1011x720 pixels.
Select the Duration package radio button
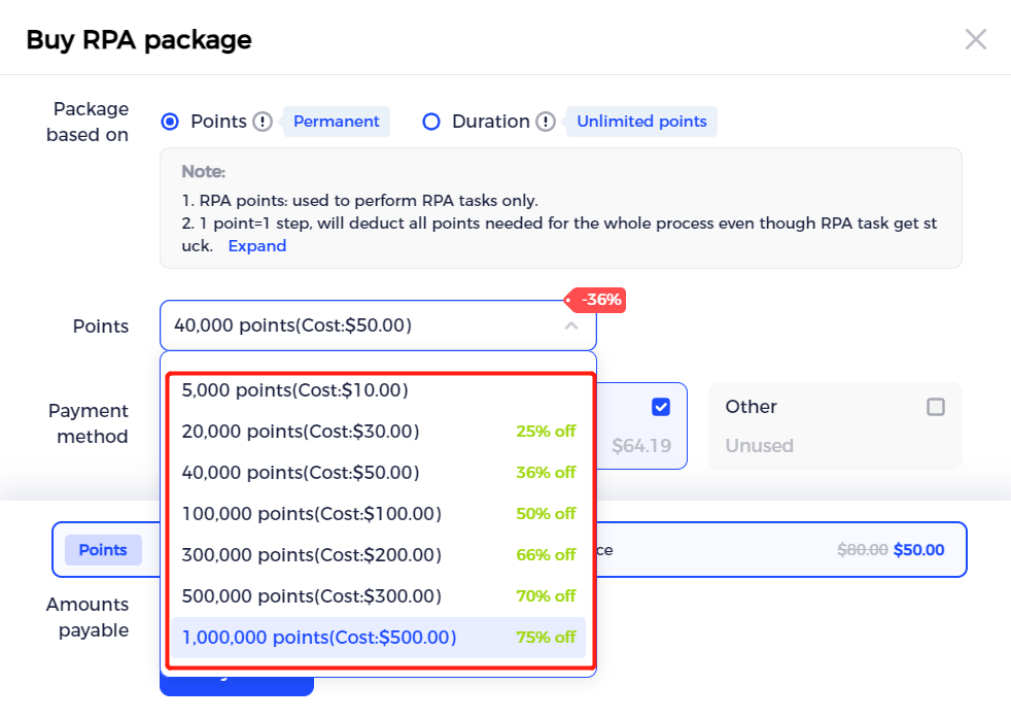click(x=431, y=121)
